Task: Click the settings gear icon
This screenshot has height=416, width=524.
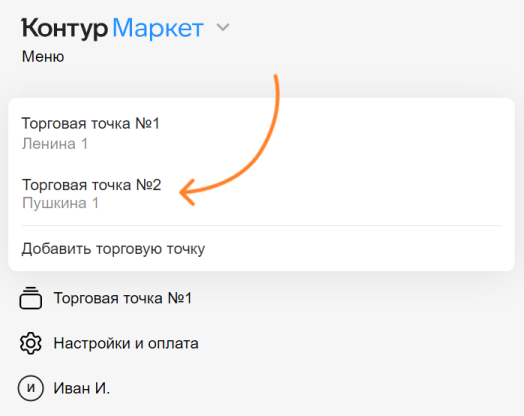Action: click(30, 343)
